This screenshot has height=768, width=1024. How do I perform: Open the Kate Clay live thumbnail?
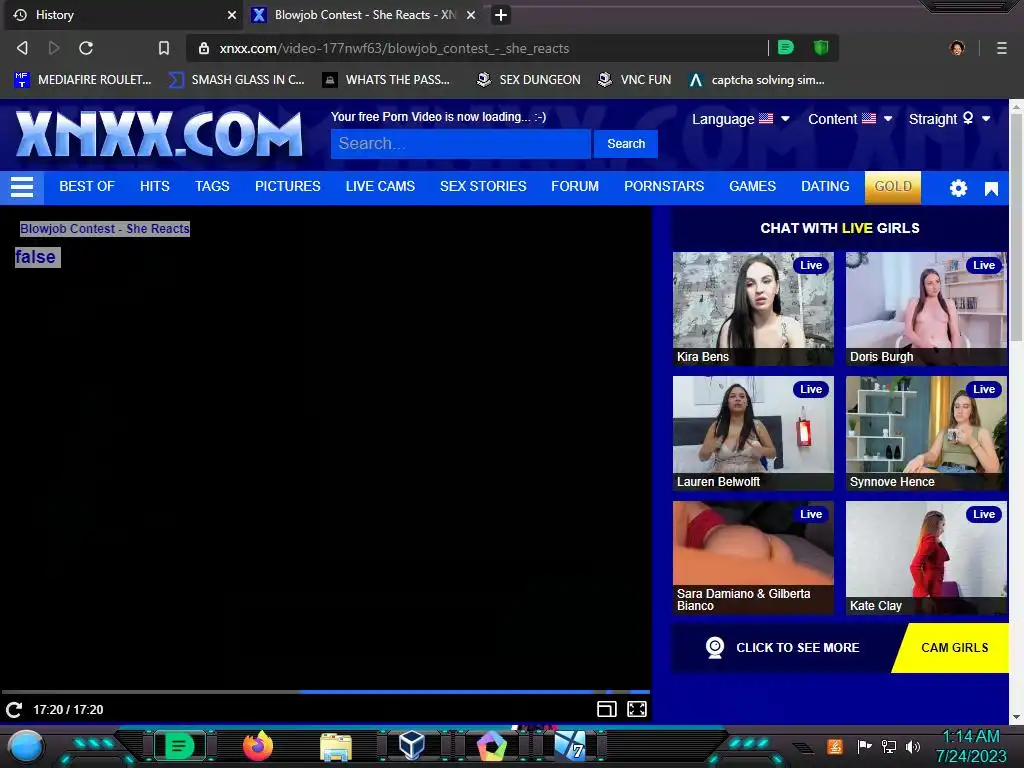[926, 558]
